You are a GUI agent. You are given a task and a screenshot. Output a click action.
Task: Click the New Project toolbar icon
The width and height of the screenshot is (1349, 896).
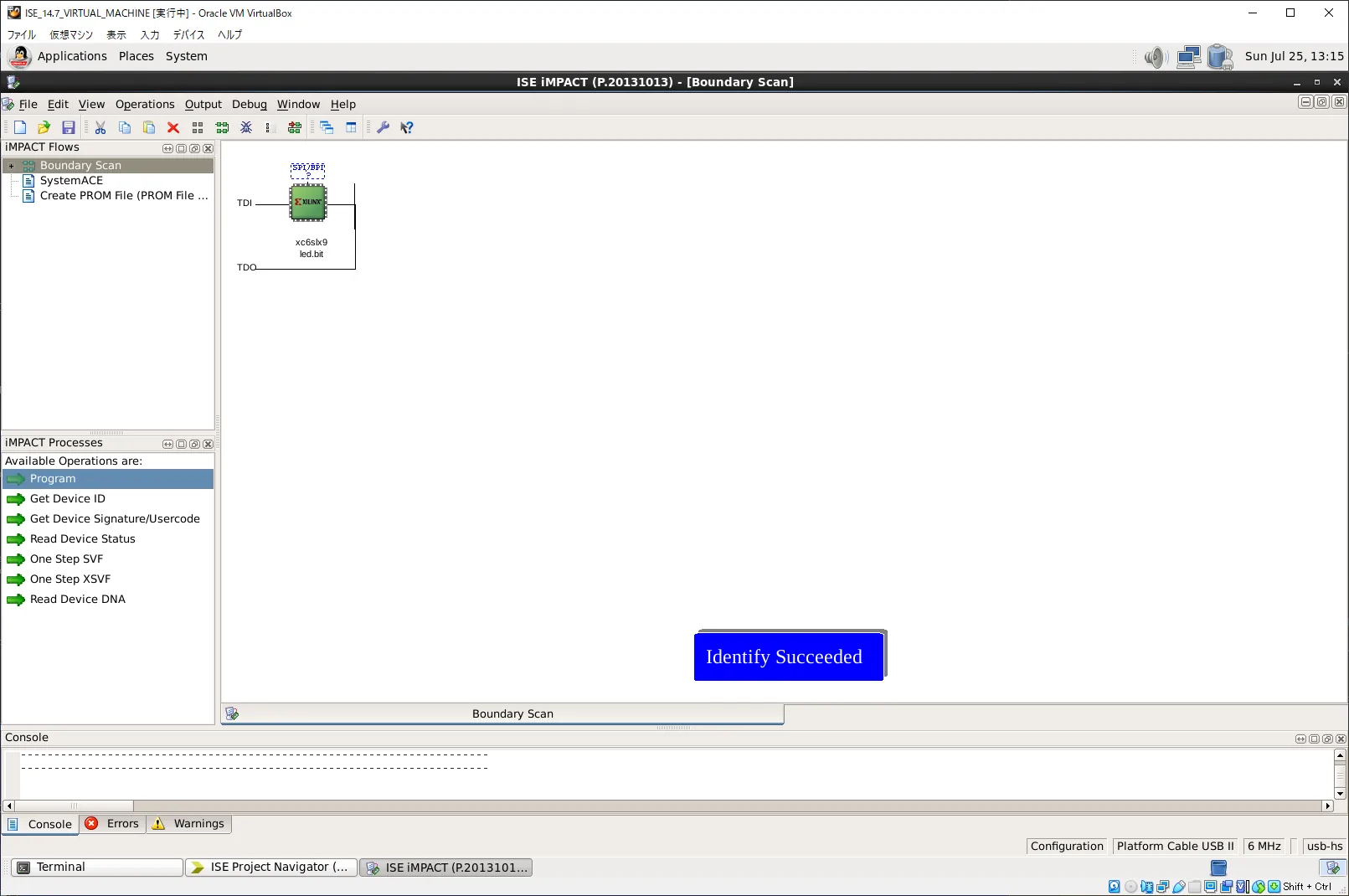pyautogui.click(x=20, y=127)
